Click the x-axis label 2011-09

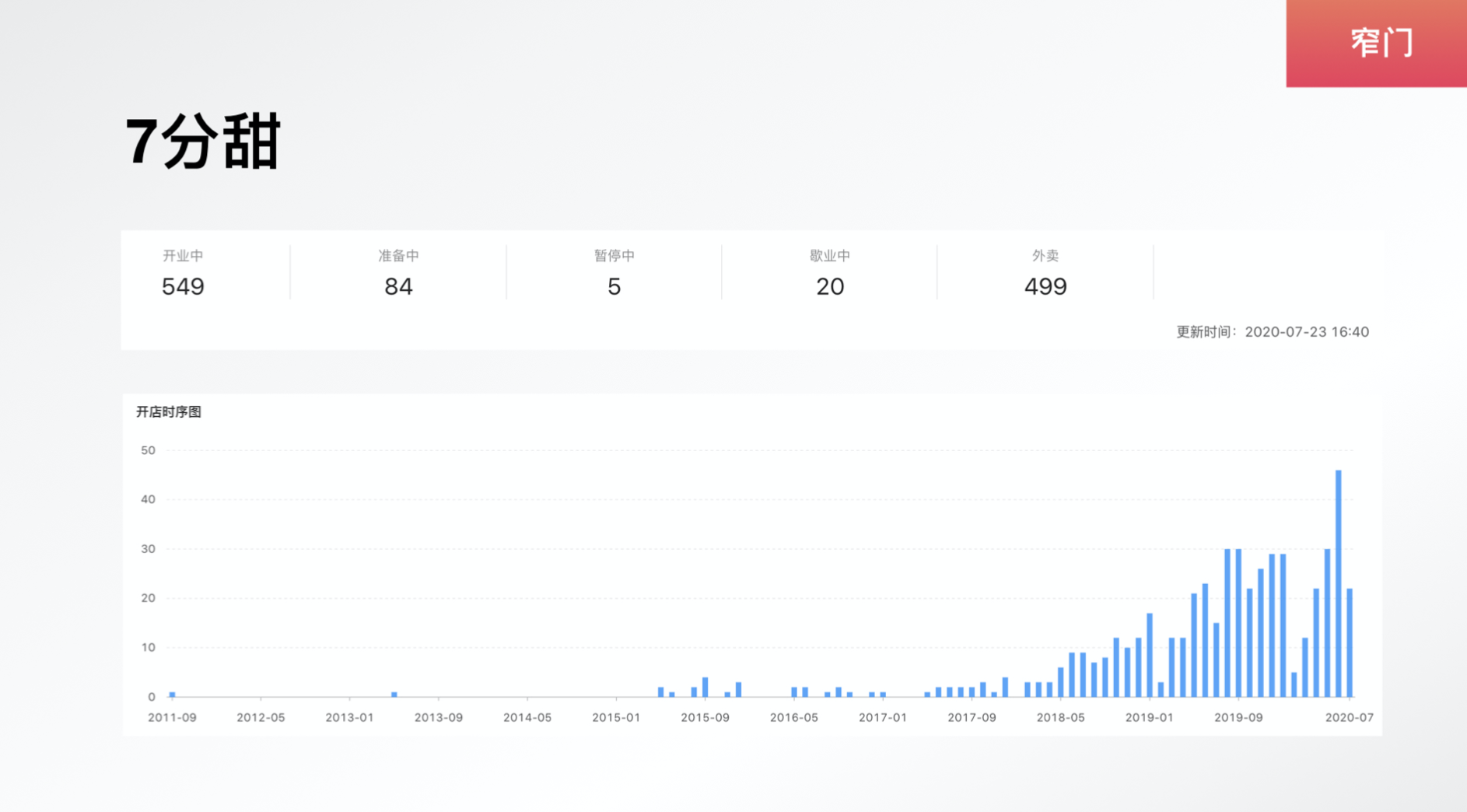(172, 717)
